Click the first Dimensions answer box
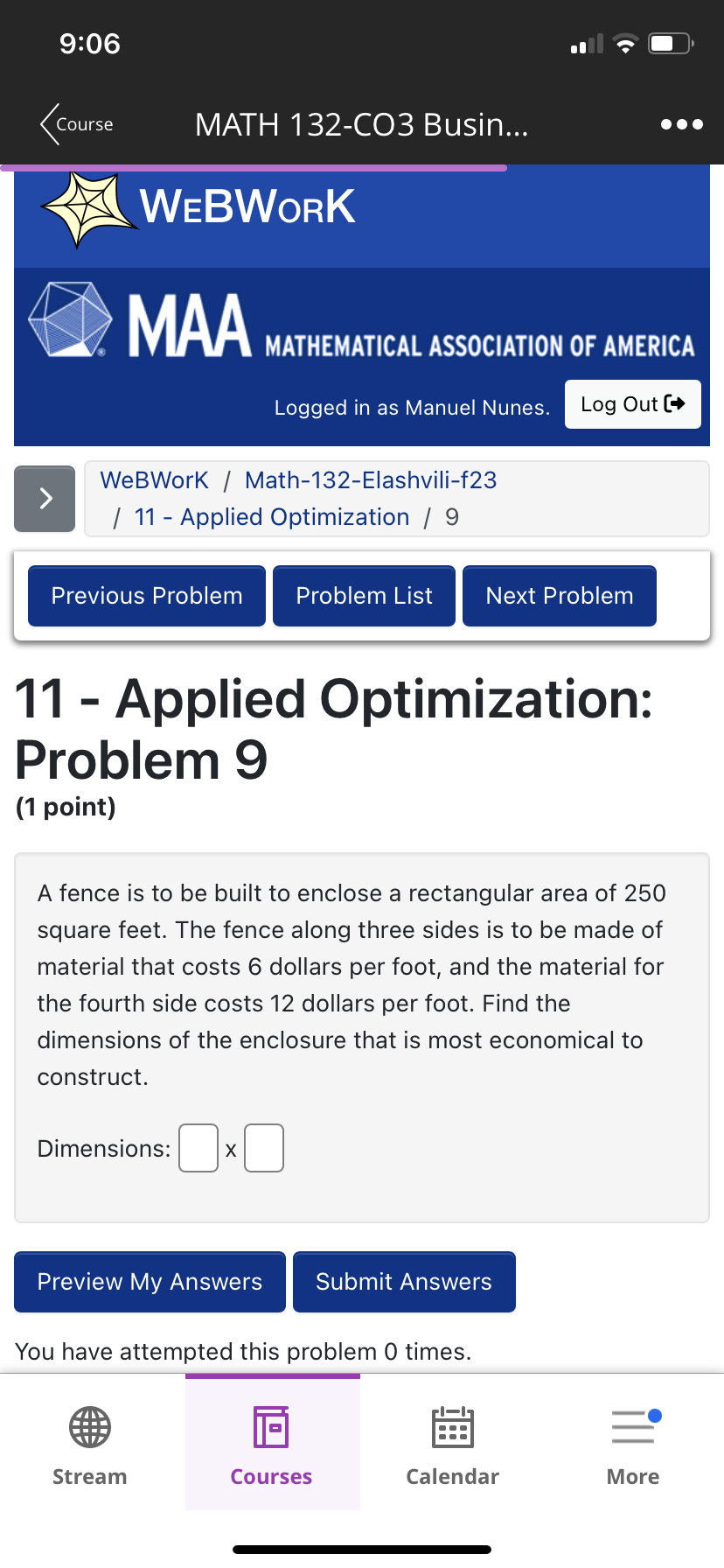This screenshot has height=1568, width=724. pyautogui.click(x=198, y=1147)
